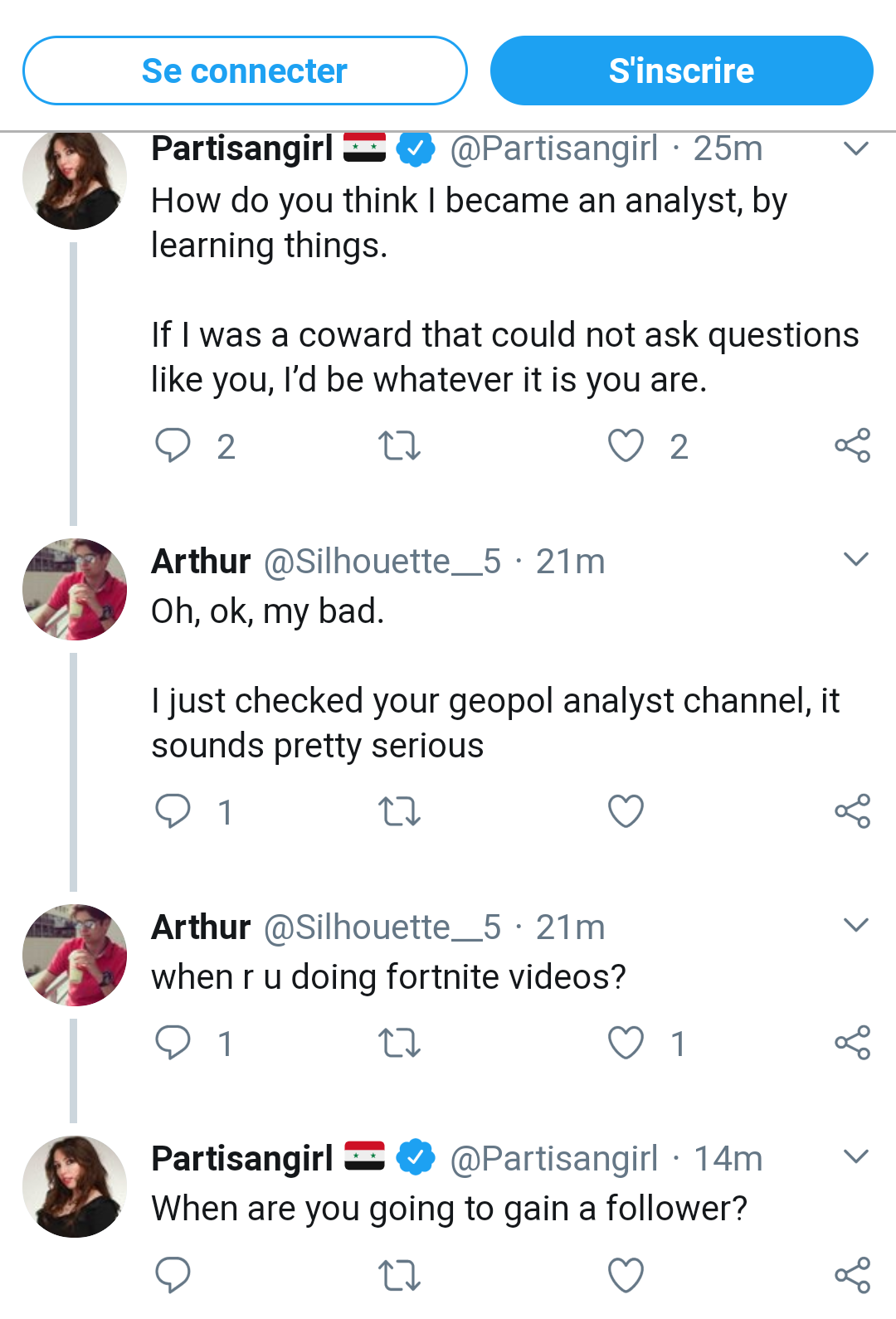Reply to the fortnite videos tweet
The width and height of the screenshot is (896, 1319).
tap(173, 1043)
